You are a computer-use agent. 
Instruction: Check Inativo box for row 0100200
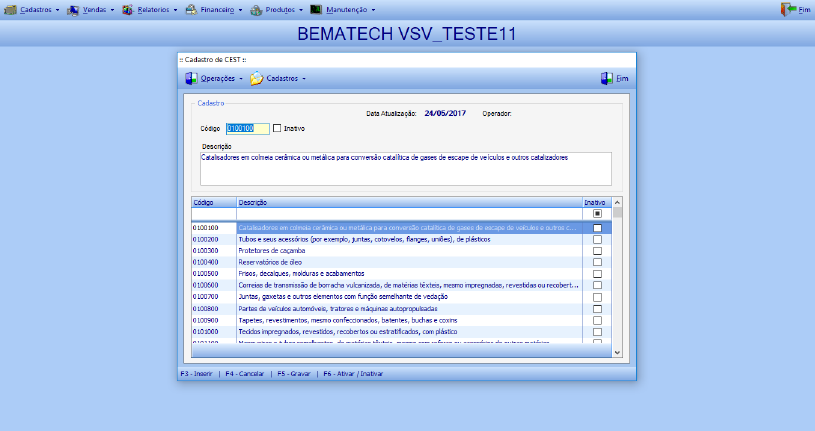click(597, 239)
